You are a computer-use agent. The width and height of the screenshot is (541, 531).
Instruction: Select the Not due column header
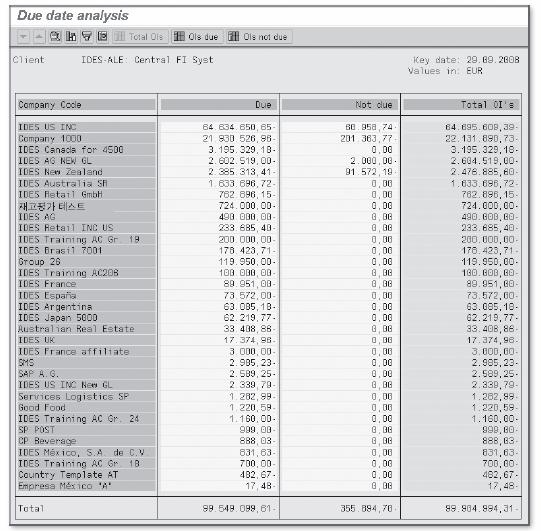[340, 105]
